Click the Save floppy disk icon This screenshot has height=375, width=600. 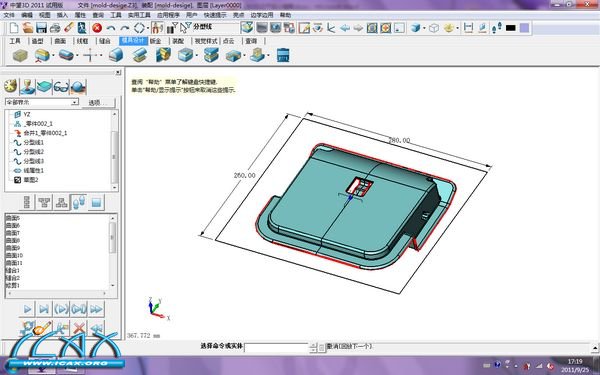[x=41, y=28]
